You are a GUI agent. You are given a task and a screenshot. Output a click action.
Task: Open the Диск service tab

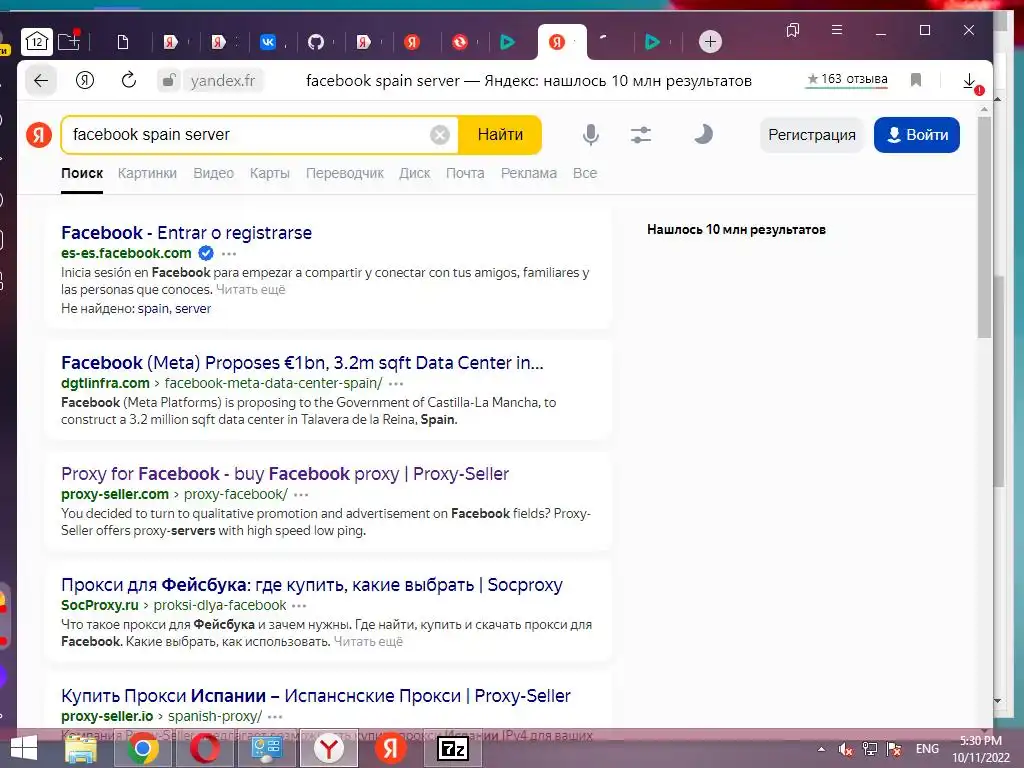click(415, 173)
